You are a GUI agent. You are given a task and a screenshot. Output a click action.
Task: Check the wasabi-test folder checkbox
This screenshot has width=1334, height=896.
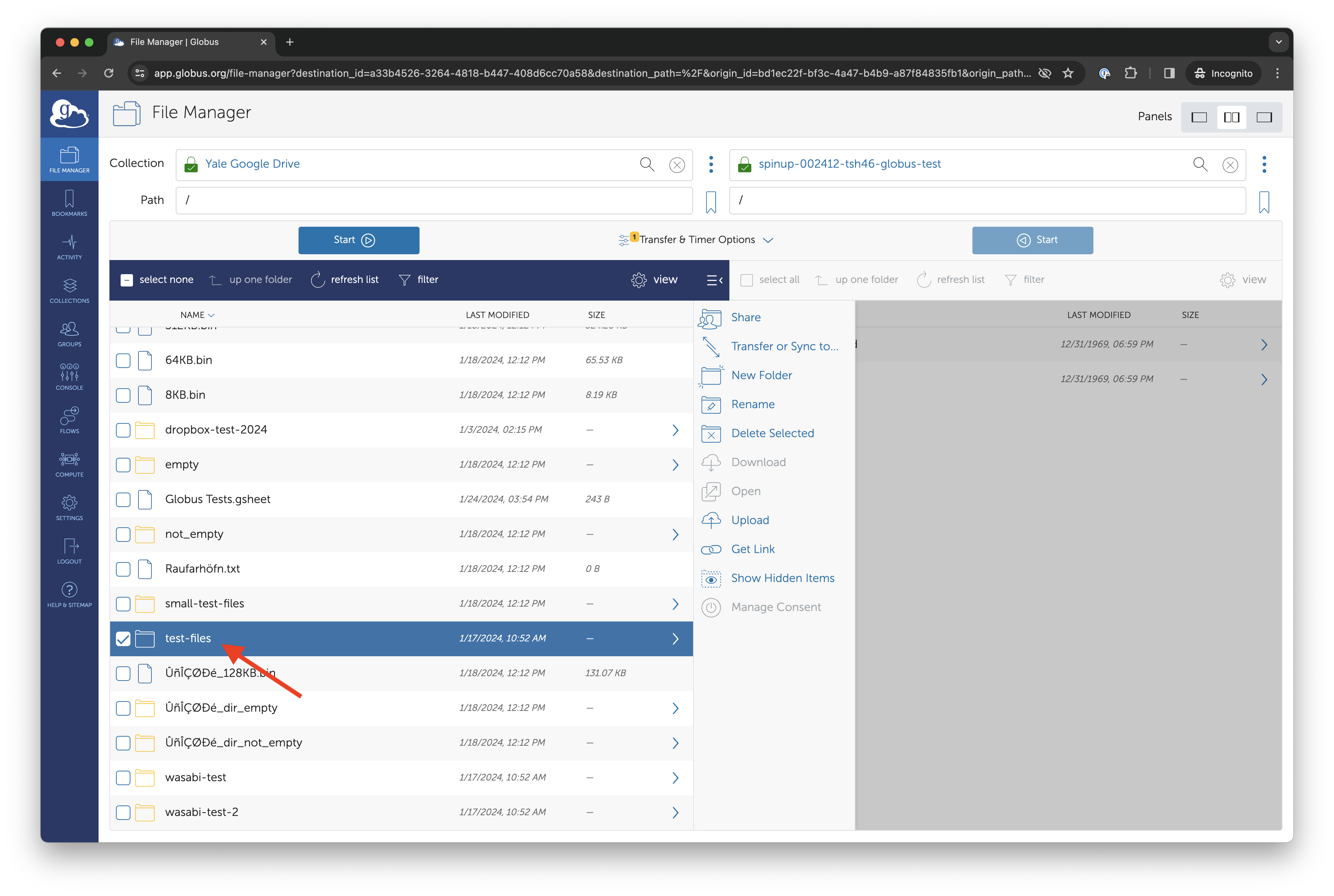123,778
